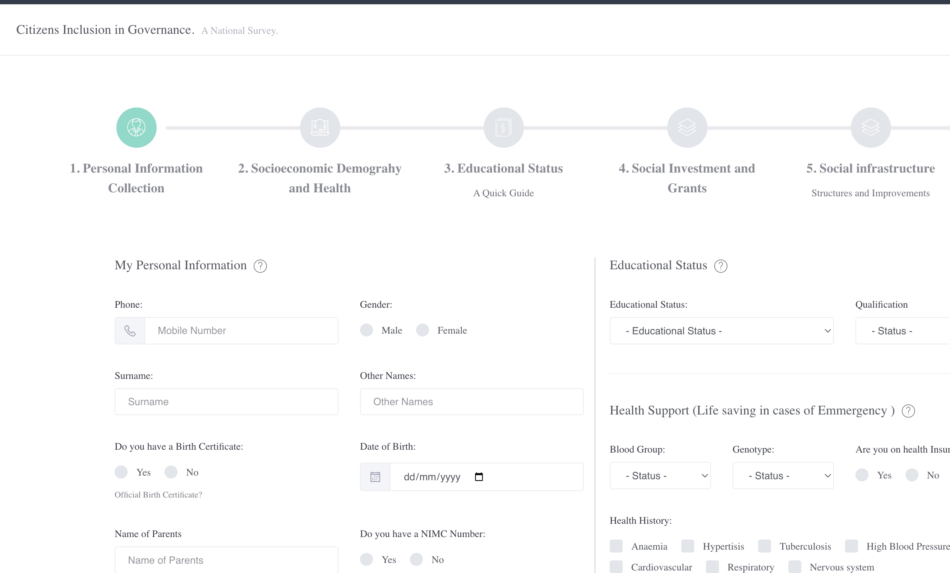The width and height of the screenshot is (950, 573).
Task: Expand the Blood Group dropdown
Action: tap(660, 476)
